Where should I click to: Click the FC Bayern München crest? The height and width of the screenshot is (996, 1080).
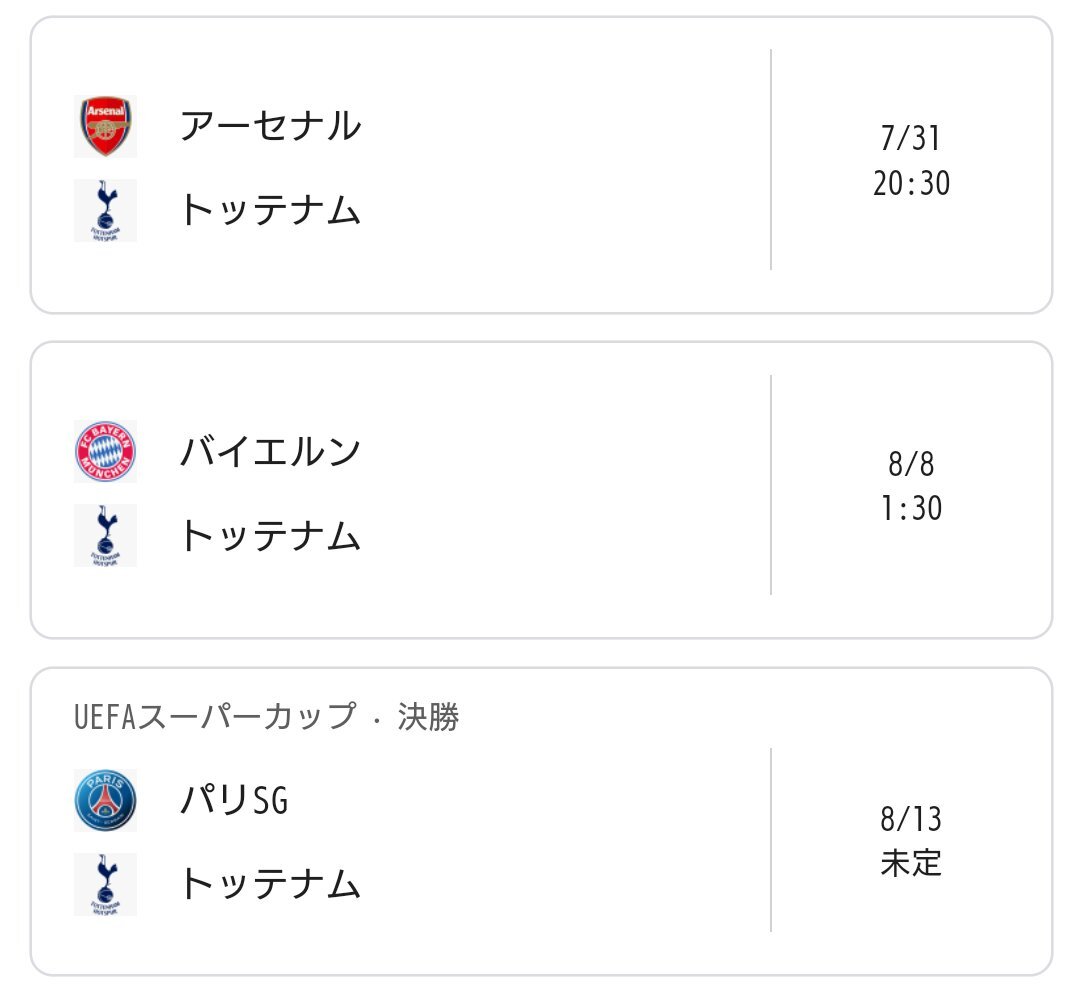point(105,451)
